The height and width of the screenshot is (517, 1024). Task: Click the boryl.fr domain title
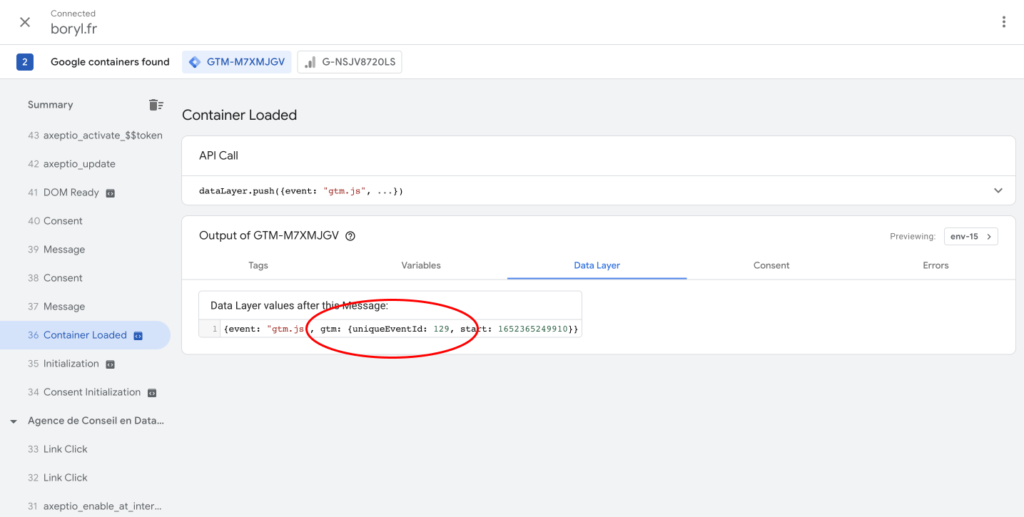pos(74,29)
